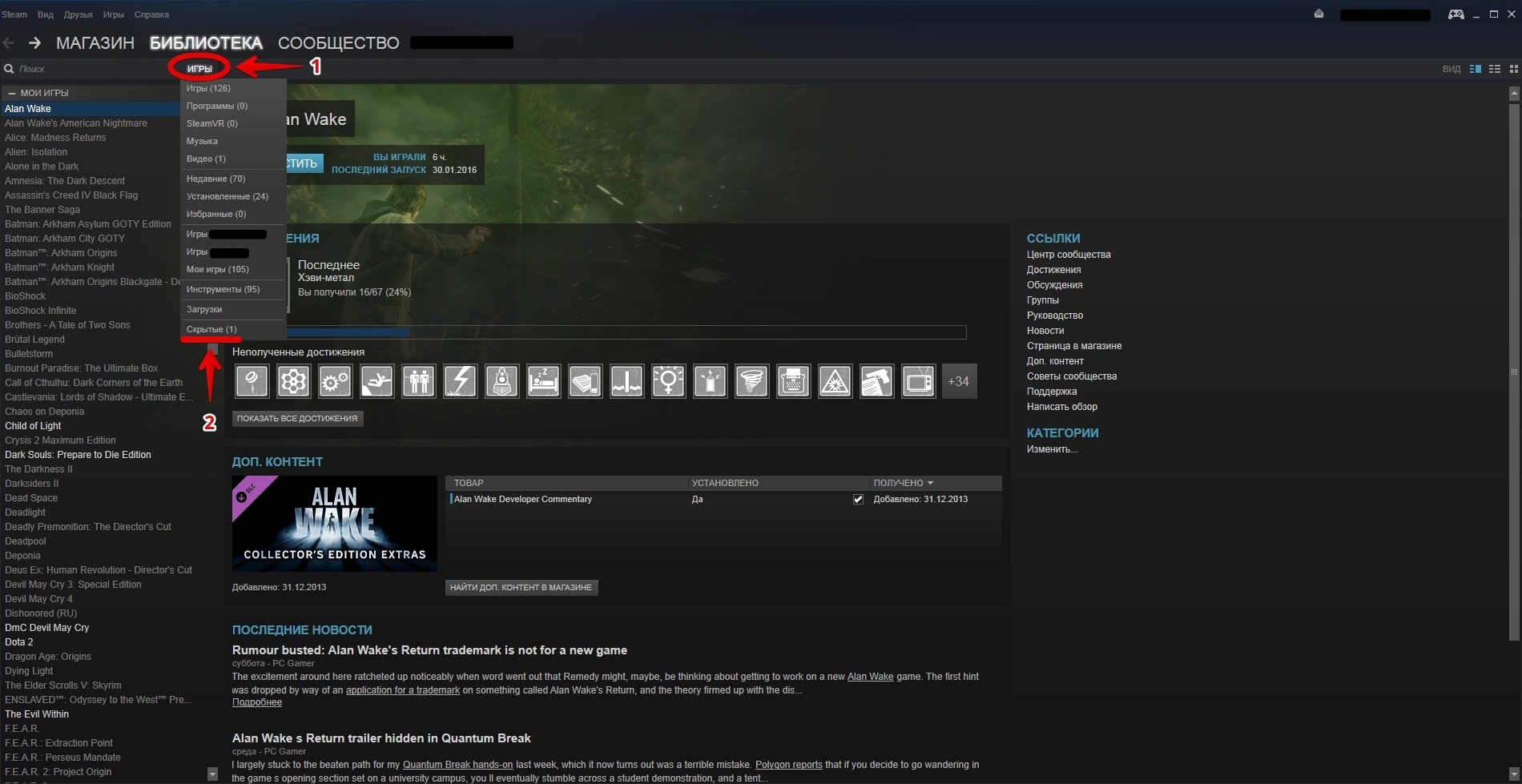Click НАЙТИ ДОП. КОНТЕНТ В МАГАЗИНЕ button
The width and height of the screenshot is (1522, 784).
point(521,587)
